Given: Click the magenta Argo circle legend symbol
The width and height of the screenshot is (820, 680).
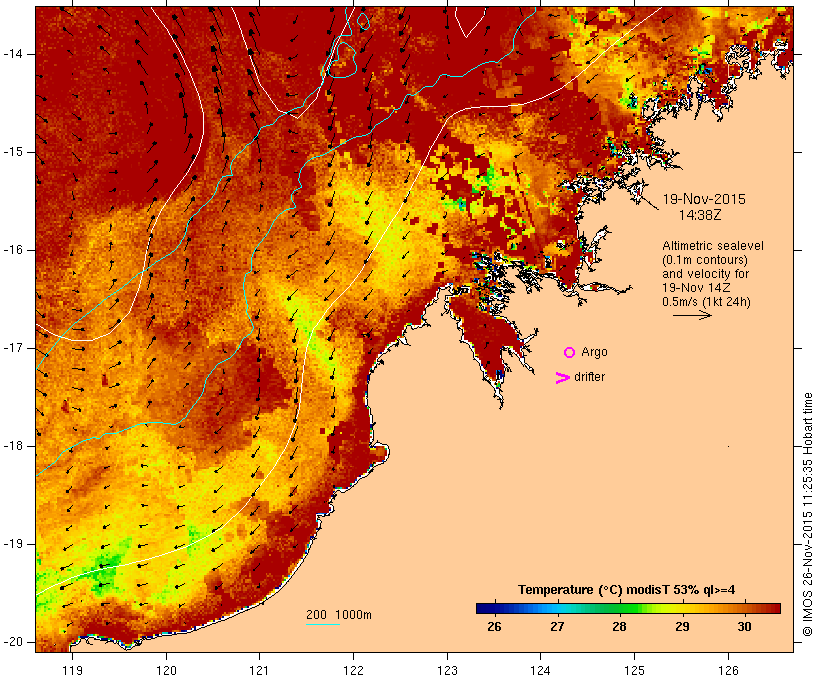Looking at the screenshot, I should (569, 353).
